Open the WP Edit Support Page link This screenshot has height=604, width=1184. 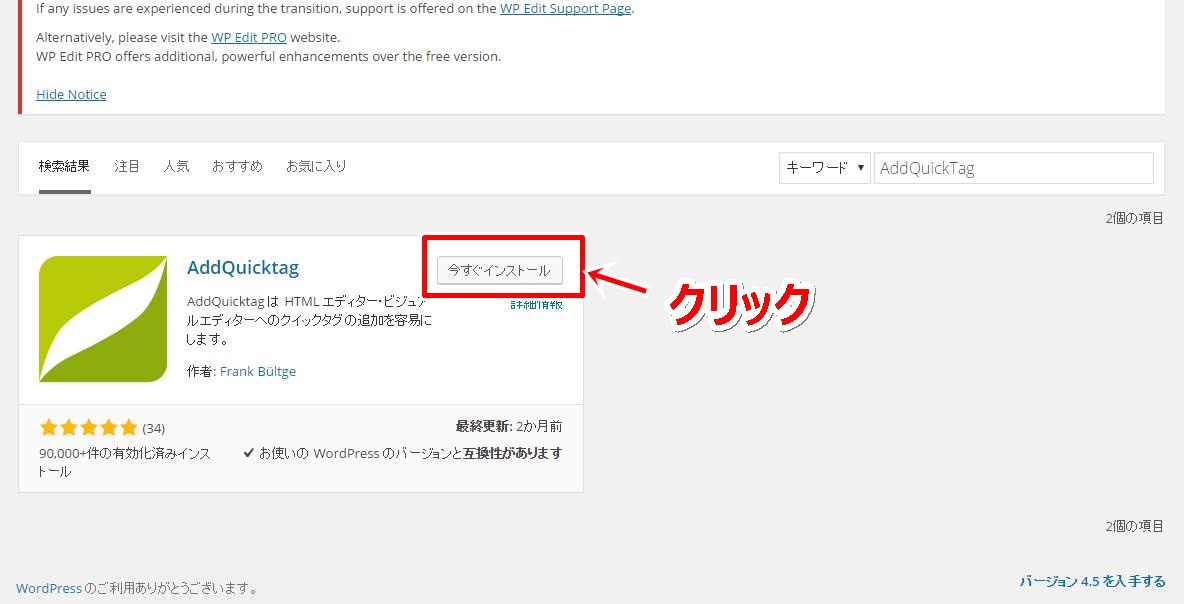(x=565, y=9)
